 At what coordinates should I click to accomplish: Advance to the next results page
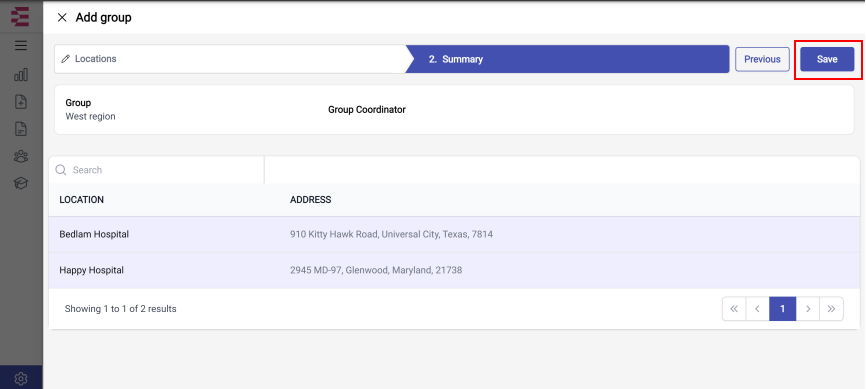(808, 309)
